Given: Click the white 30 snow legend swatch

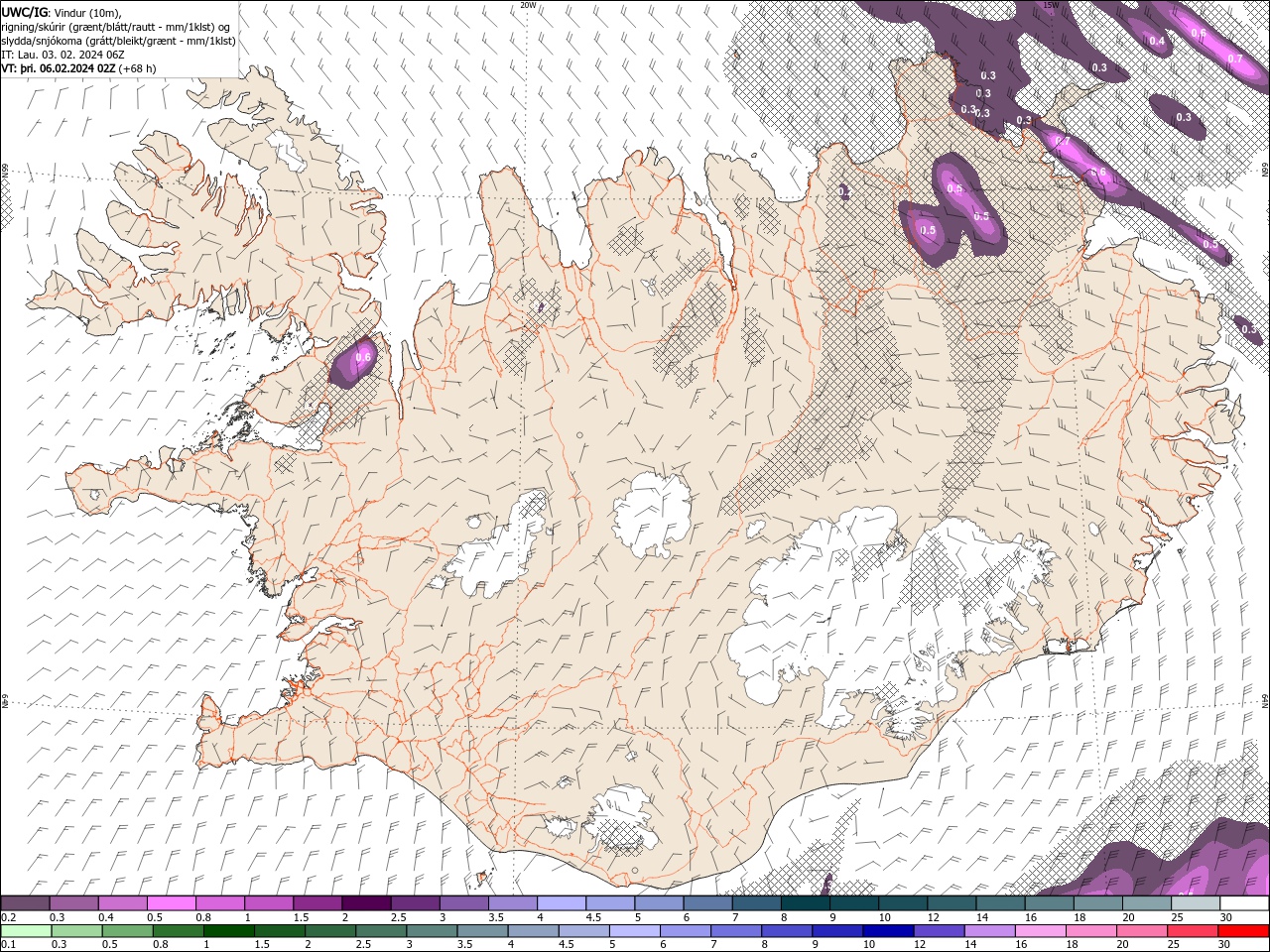Looking at the screenshot, I should click(1244, 903).
